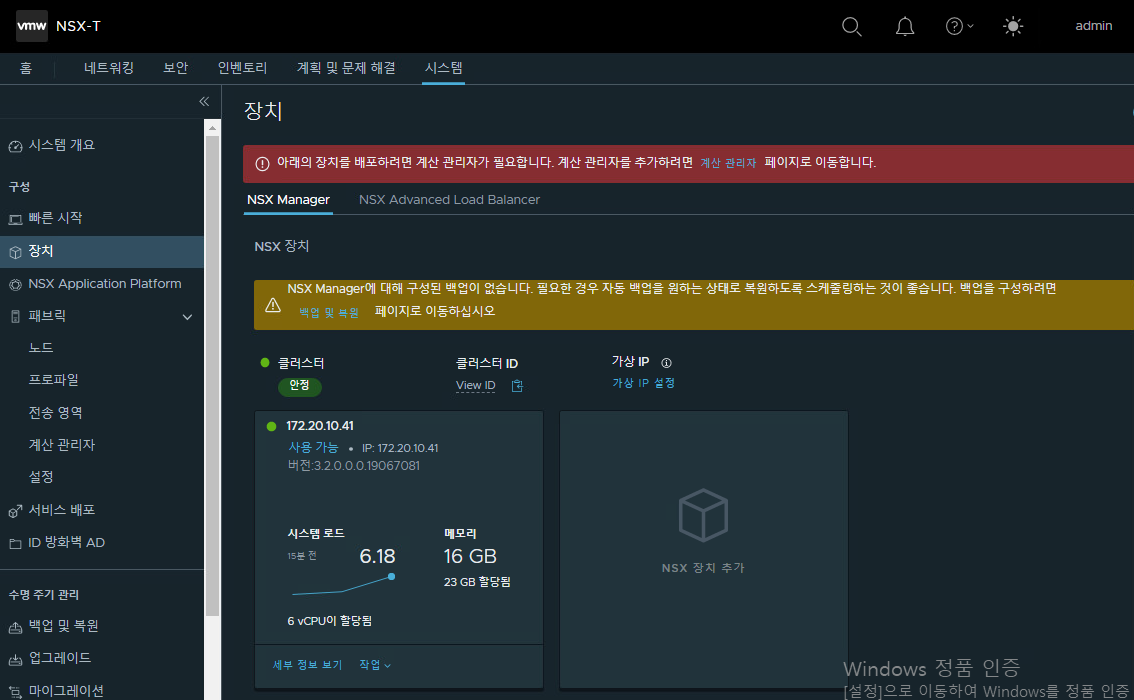The width and height of the screenshot is (1134, 700).
Task: Open 백업 및 복원 in sidebar
Action: (x=63, y=626)
